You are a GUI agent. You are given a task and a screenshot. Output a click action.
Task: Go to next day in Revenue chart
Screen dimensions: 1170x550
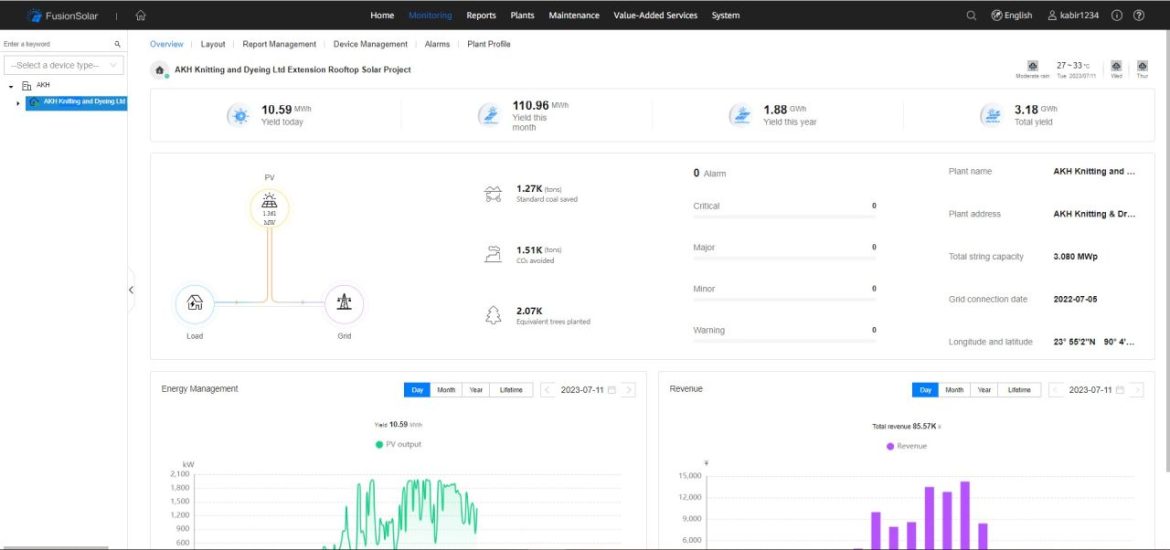click(x=1136, y=390)
